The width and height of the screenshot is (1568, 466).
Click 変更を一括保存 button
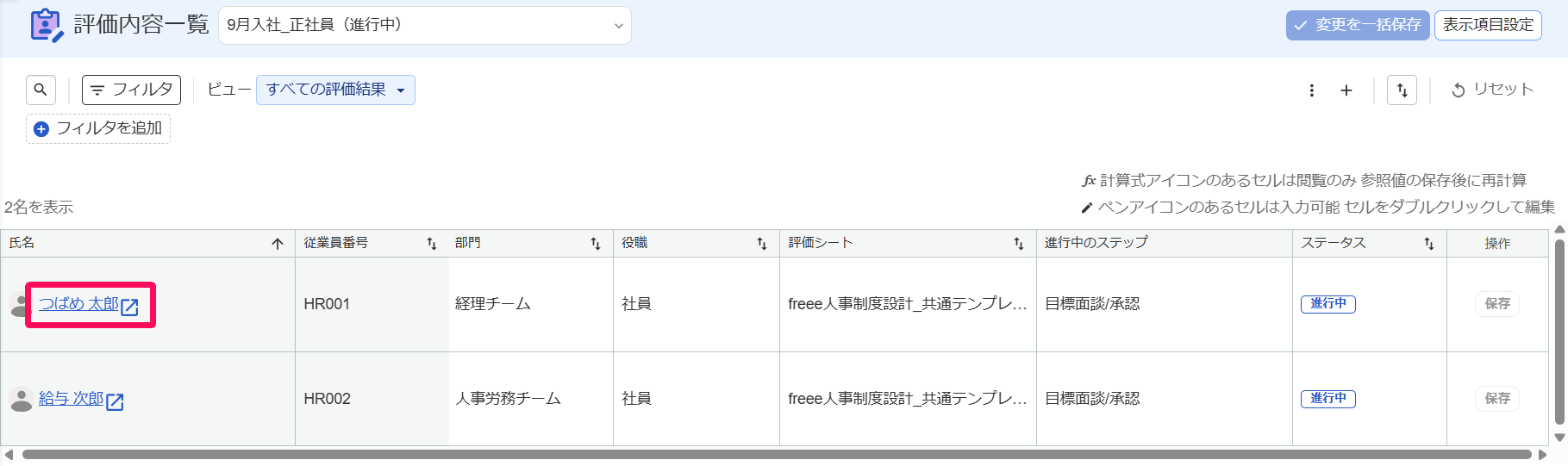pos(1358,25)
